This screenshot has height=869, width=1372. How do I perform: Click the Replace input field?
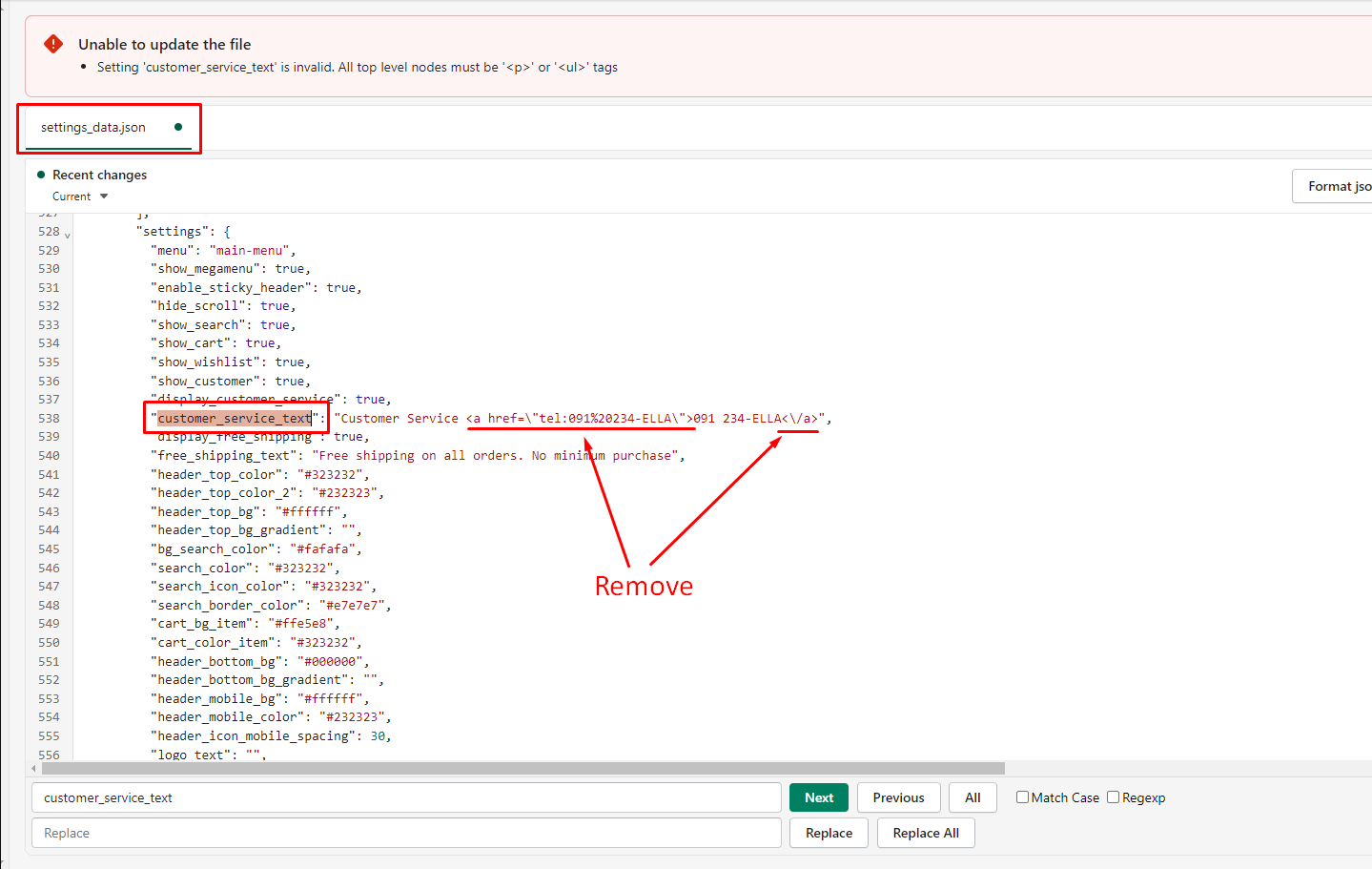(406, 833)
